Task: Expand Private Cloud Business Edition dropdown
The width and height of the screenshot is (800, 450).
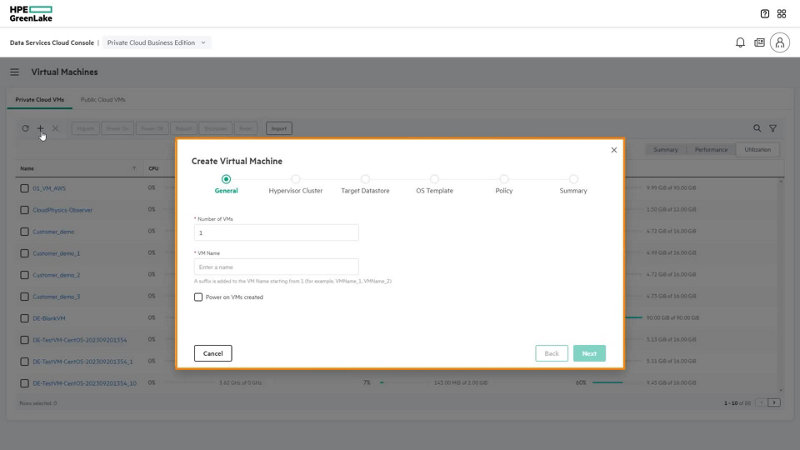Action: [x=156, y=43]
